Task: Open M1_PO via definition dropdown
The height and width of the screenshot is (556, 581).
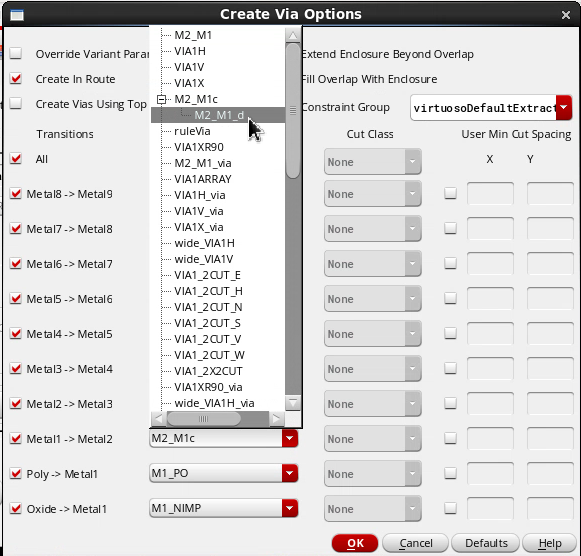Action: (x=289, y=473)
